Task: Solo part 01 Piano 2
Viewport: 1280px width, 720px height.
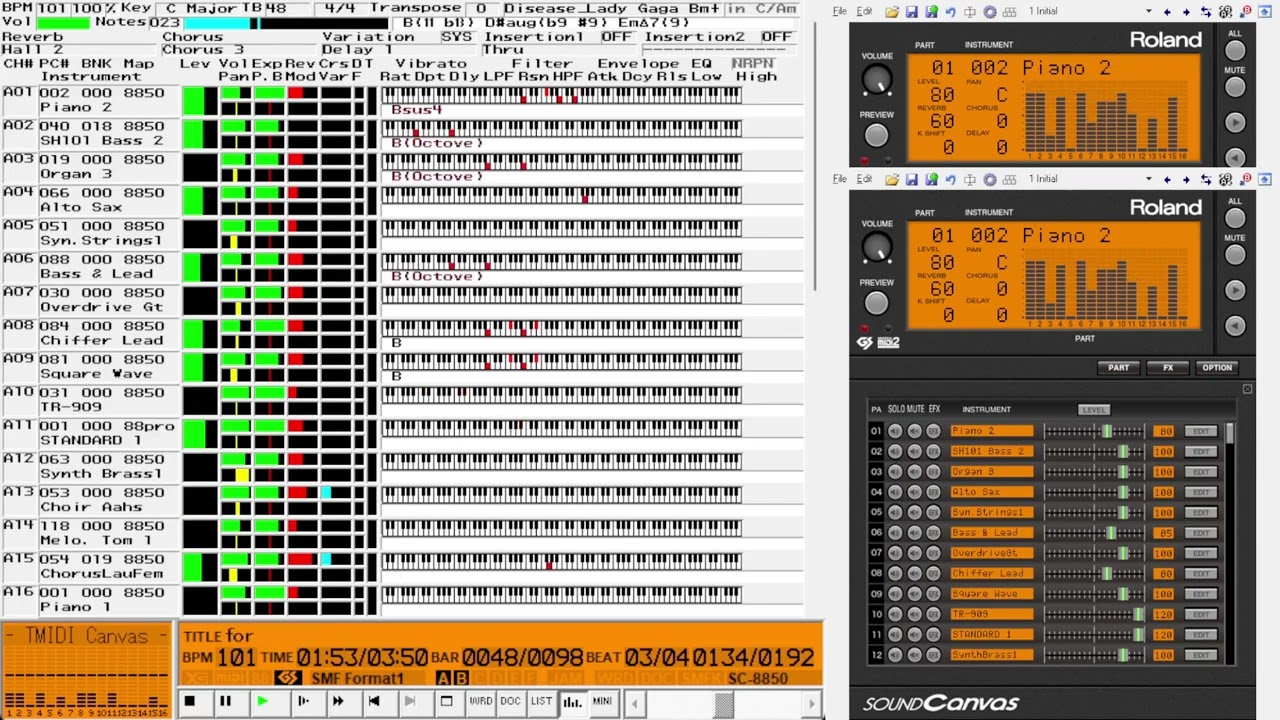Action: click(895, 431)
